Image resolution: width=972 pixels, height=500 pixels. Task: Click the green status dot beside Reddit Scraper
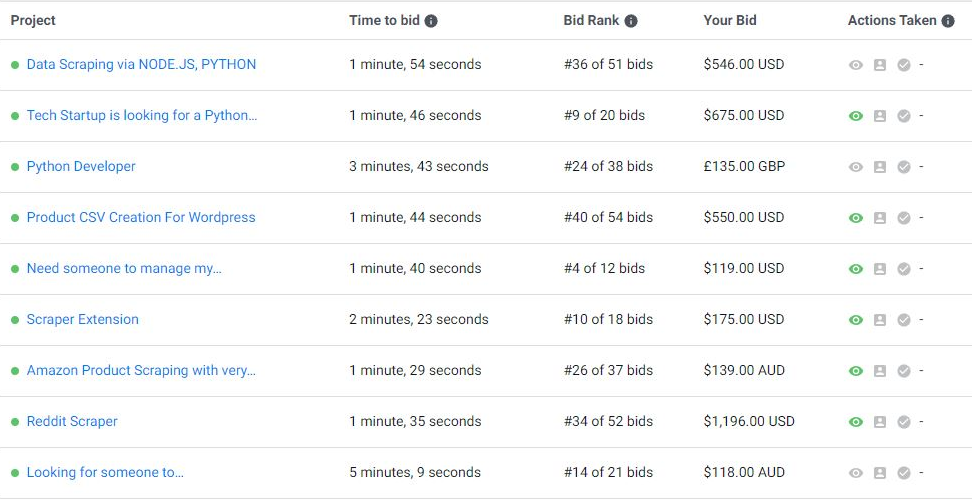pyautogui.click(x=15, y=422)
